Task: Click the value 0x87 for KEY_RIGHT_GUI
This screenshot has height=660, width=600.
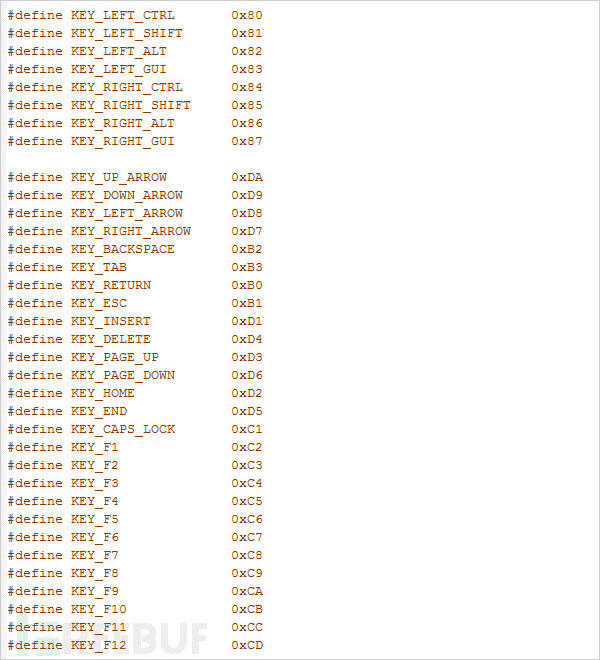Action: pyautogui.click(x=247, y=141)
